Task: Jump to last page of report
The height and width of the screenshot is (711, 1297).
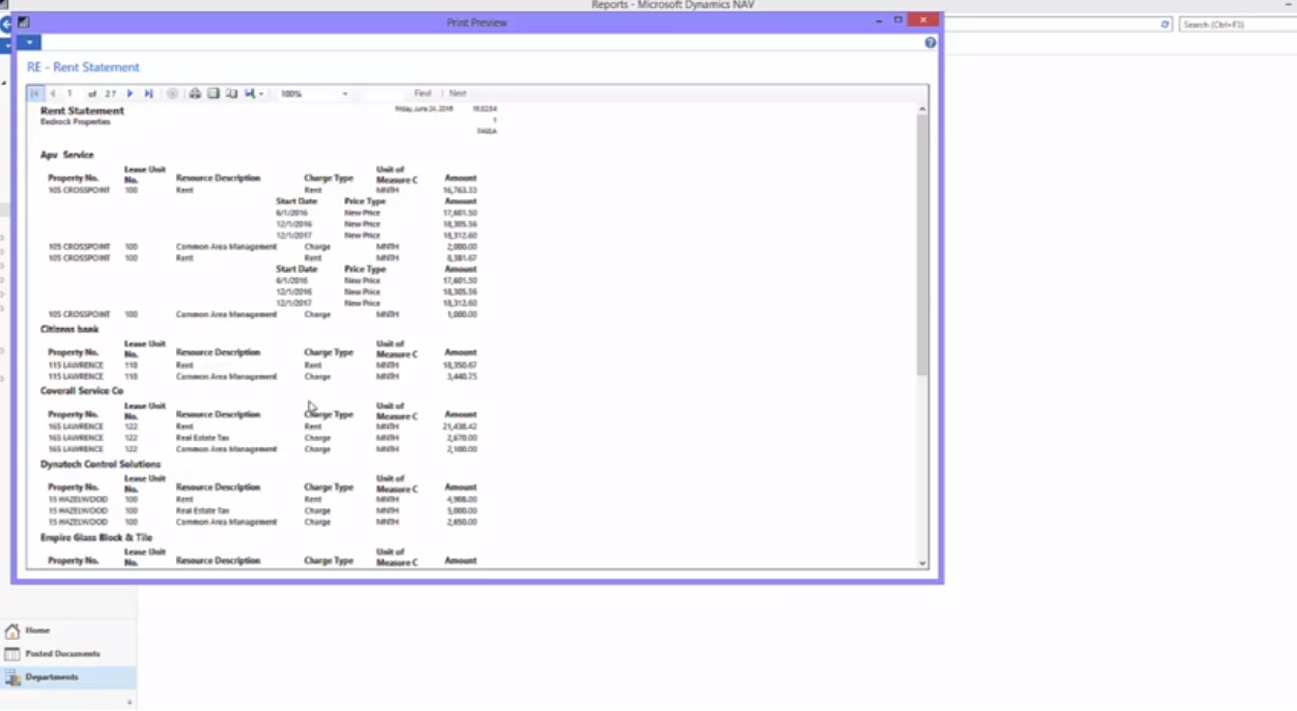Action: click(x=148, y=94)
